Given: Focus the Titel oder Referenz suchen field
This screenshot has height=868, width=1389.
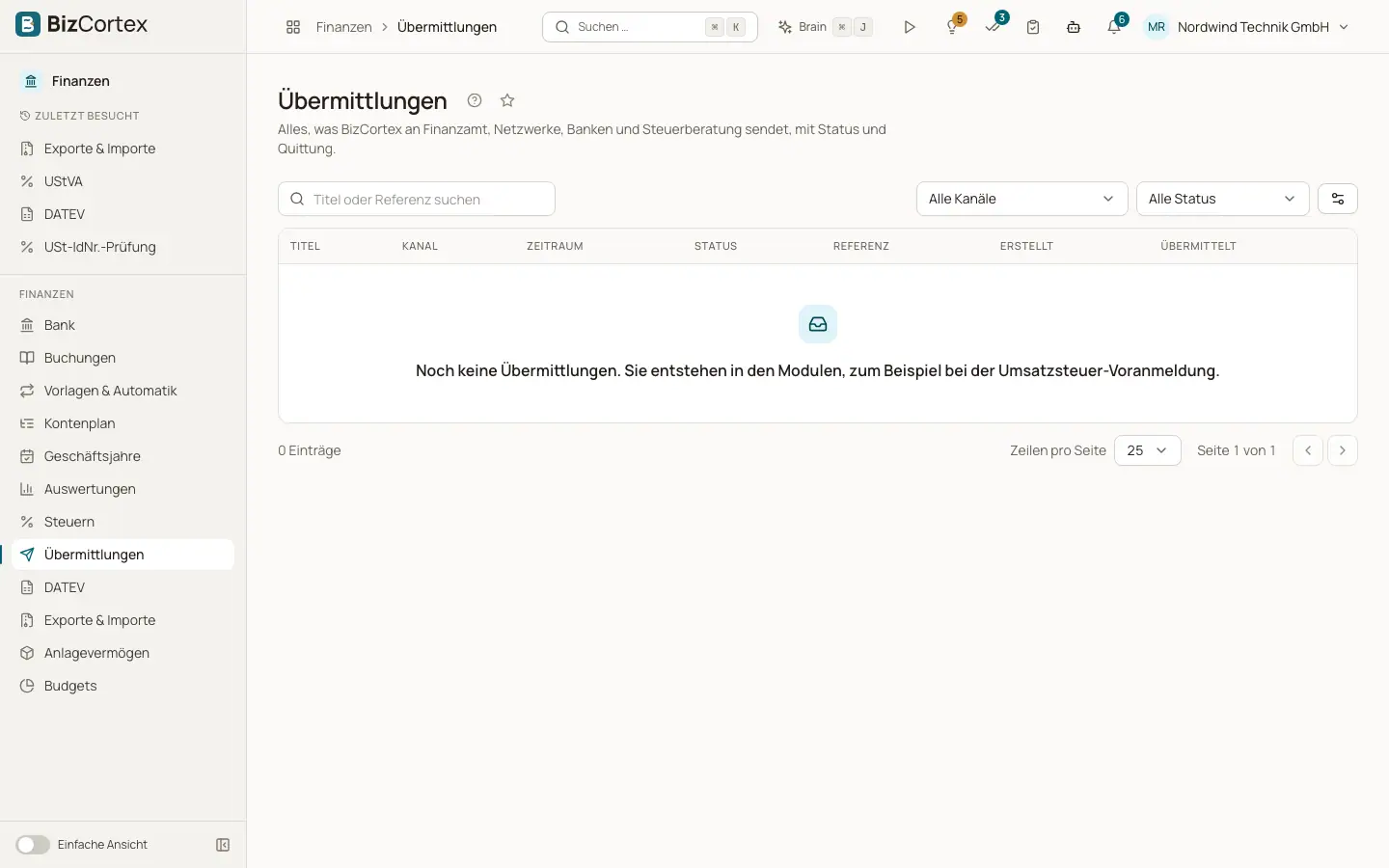Looking at the screenshot, I should click(417, 199).
